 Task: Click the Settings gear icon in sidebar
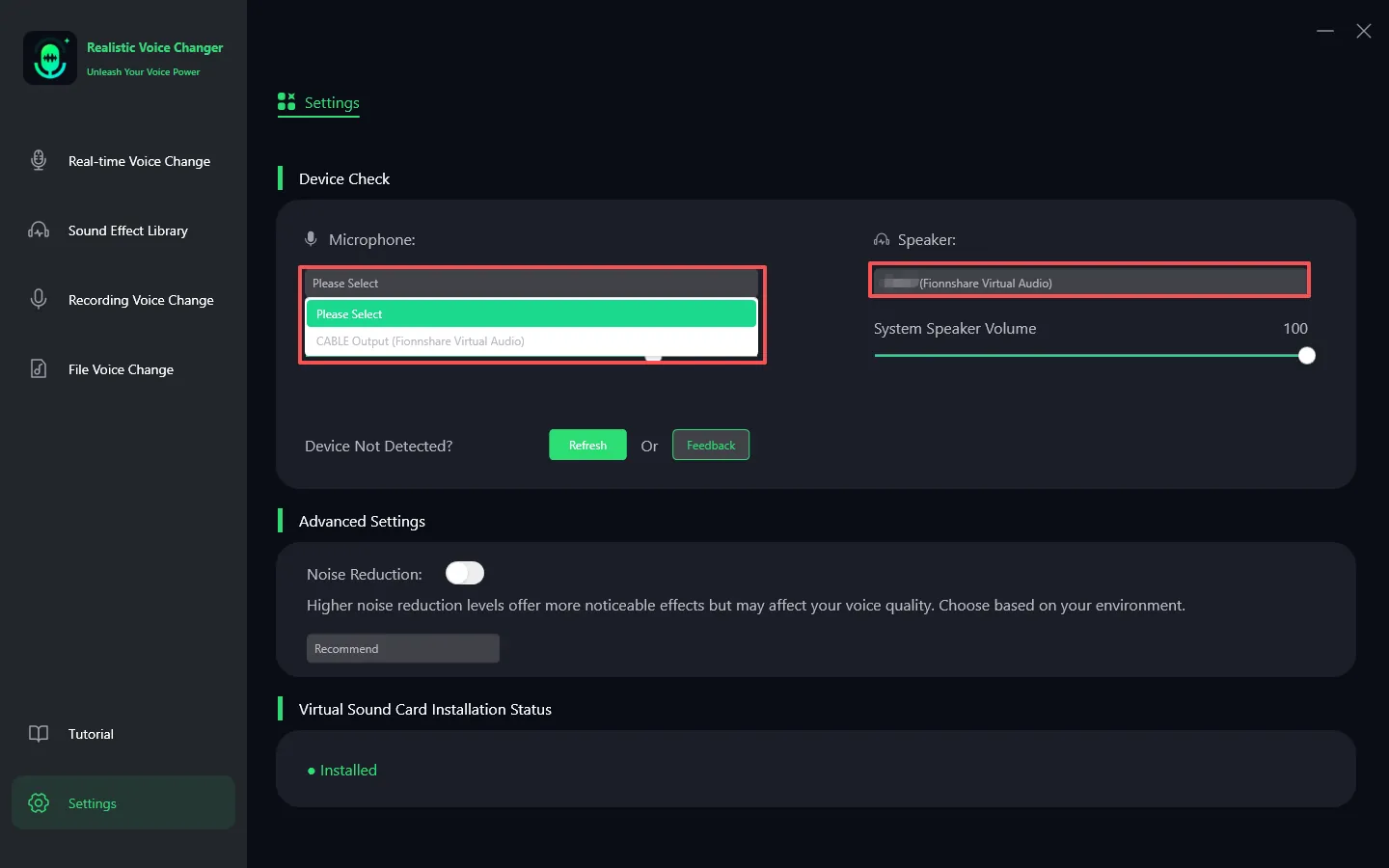point(39,803)
